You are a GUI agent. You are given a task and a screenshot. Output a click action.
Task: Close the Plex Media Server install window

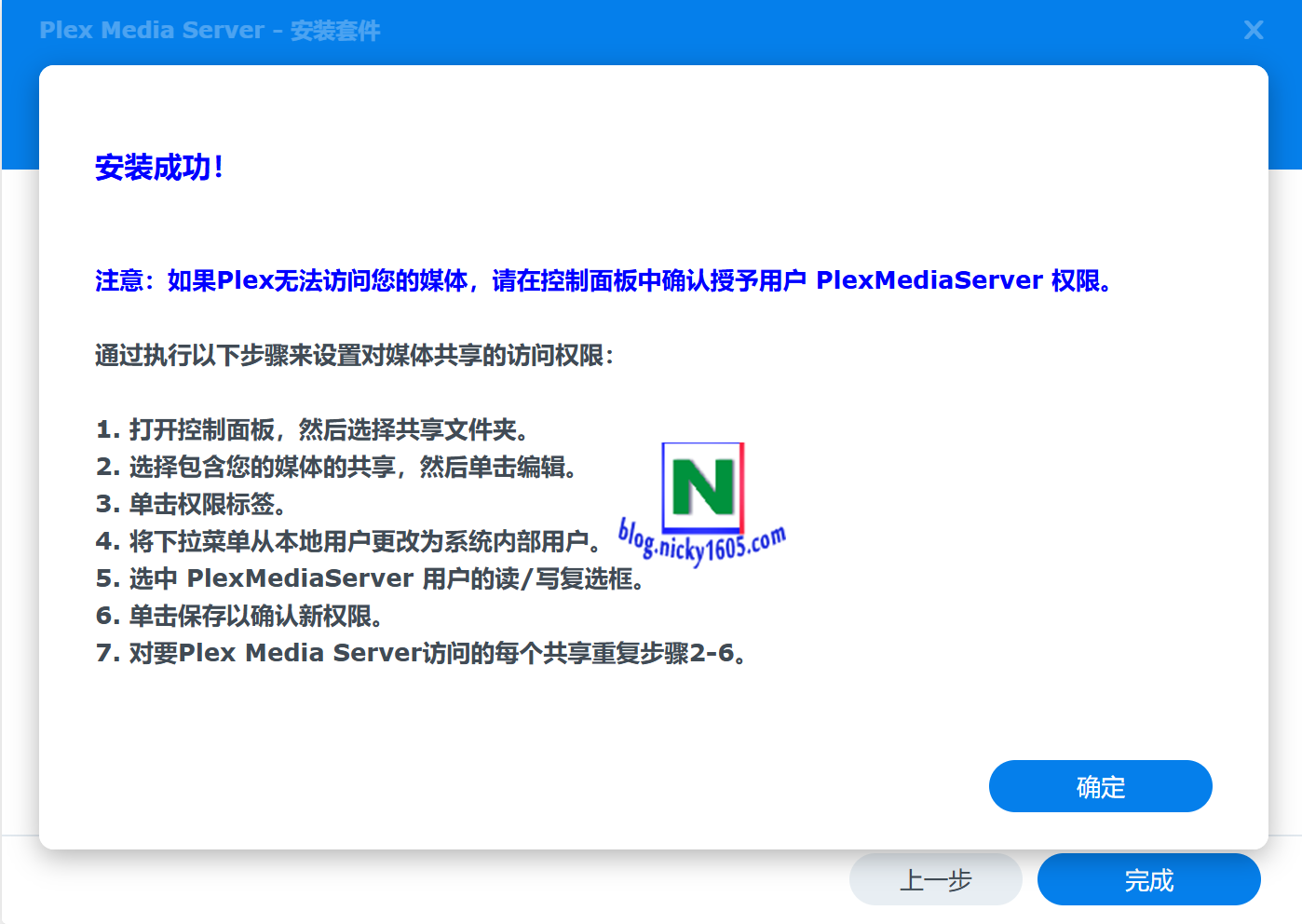(x=1254, y=30)
